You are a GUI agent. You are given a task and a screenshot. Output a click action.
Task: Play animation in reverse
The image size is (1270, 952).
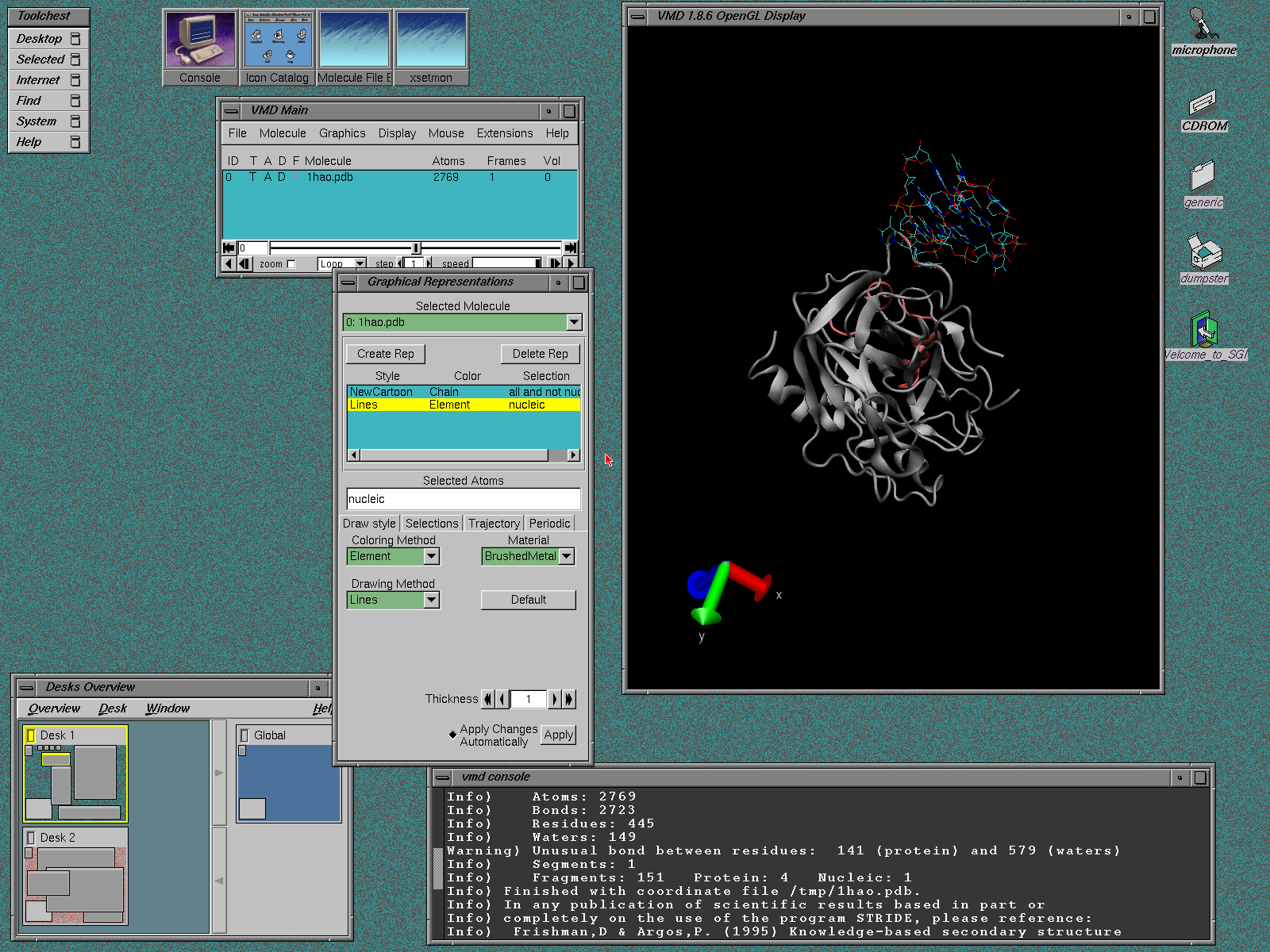[229, 263]
